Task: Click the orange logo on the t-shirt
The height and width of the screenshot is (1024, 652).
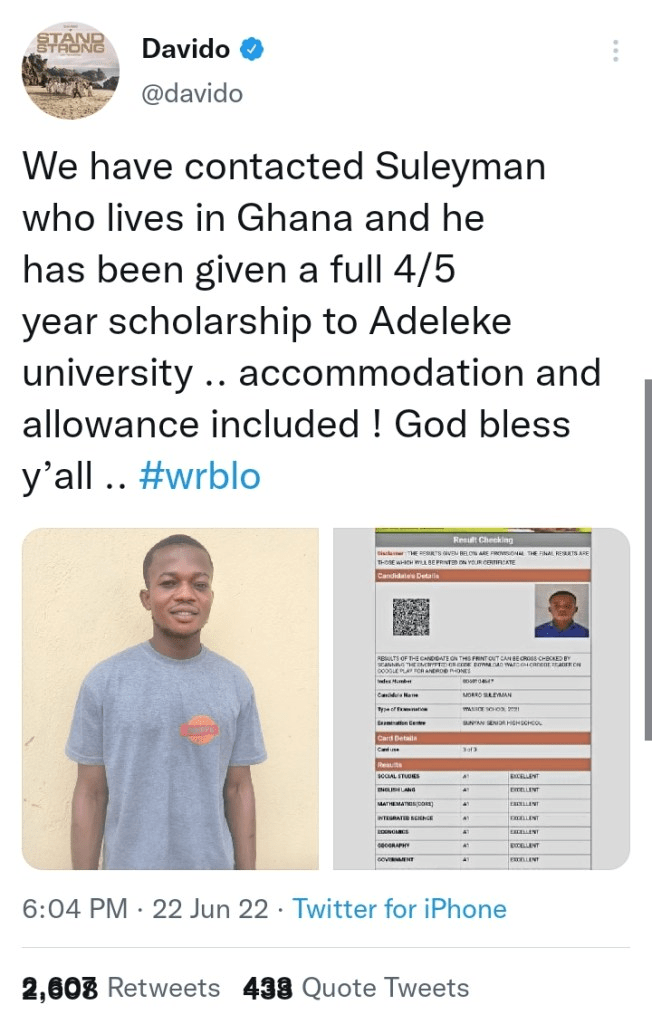Action: coord(197,729)
